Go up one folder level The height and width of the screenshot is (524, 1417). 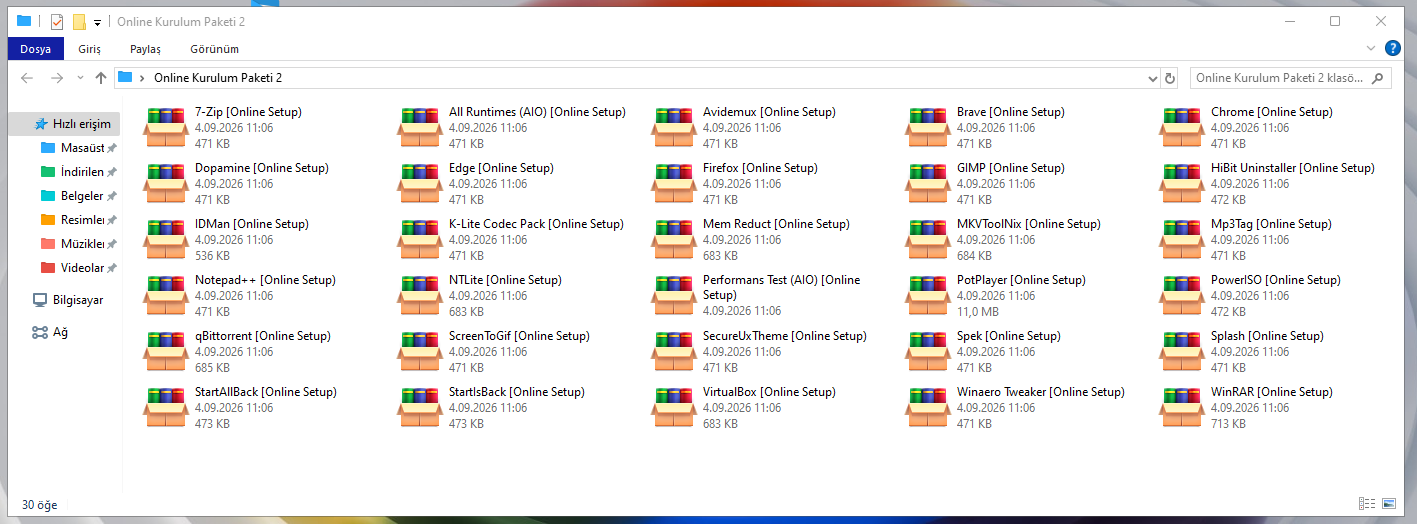(x=101, y=78)
